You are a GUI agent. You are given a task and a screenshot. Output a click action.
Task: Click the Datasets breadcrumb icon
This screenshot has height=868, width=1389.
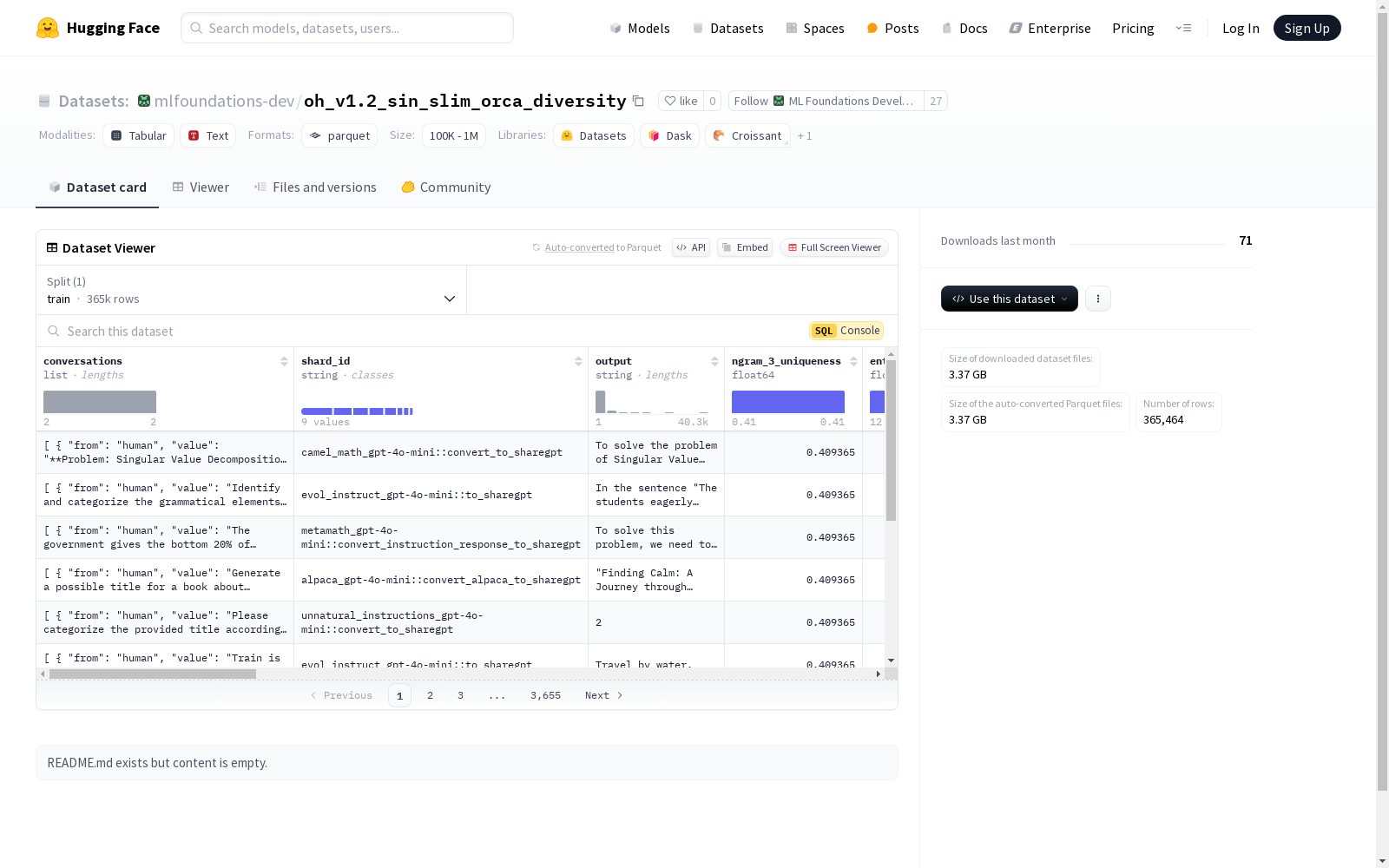coord(44,101)
